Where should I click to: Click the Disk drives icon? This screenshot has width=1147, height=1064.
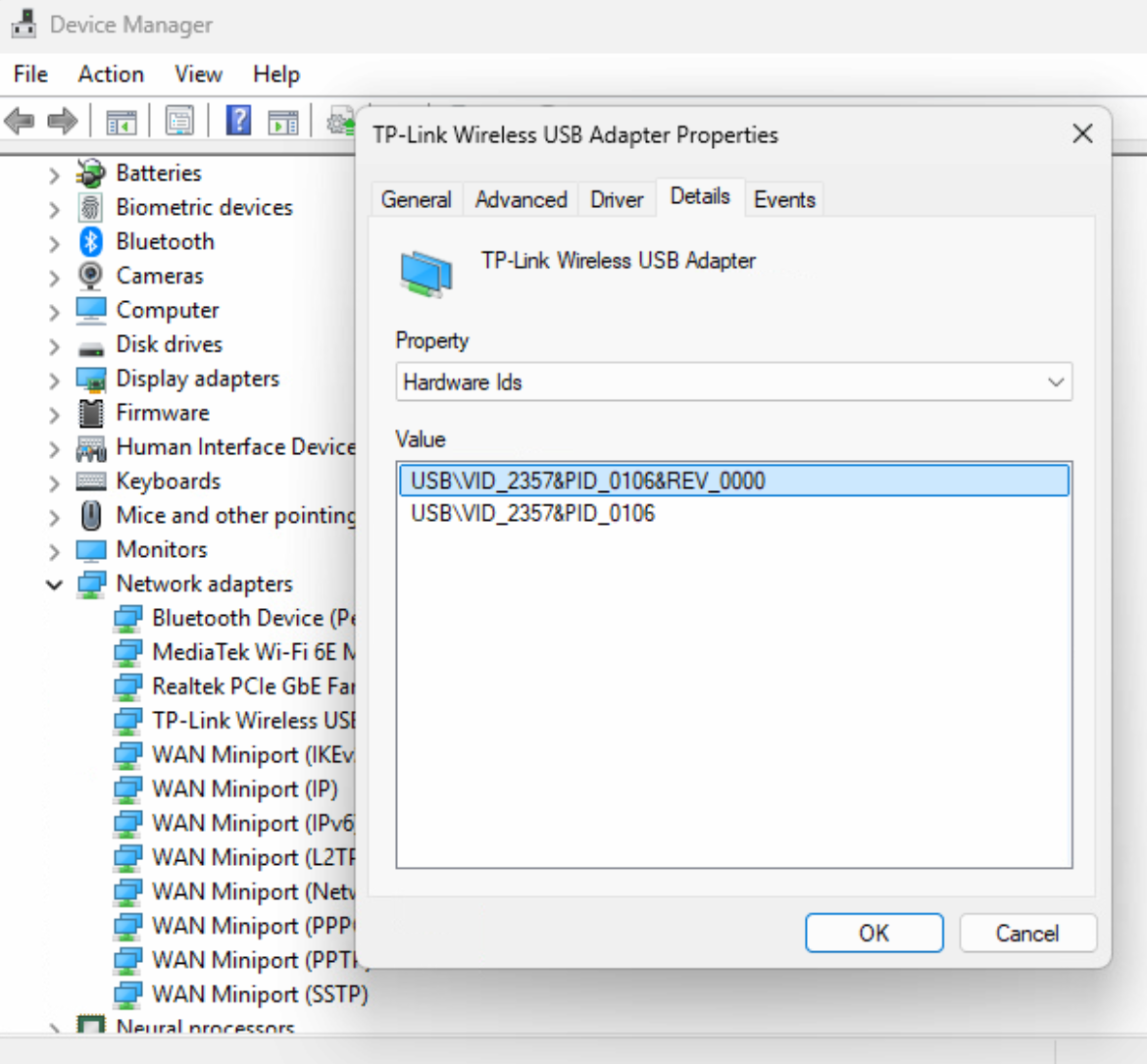point(91,348)
